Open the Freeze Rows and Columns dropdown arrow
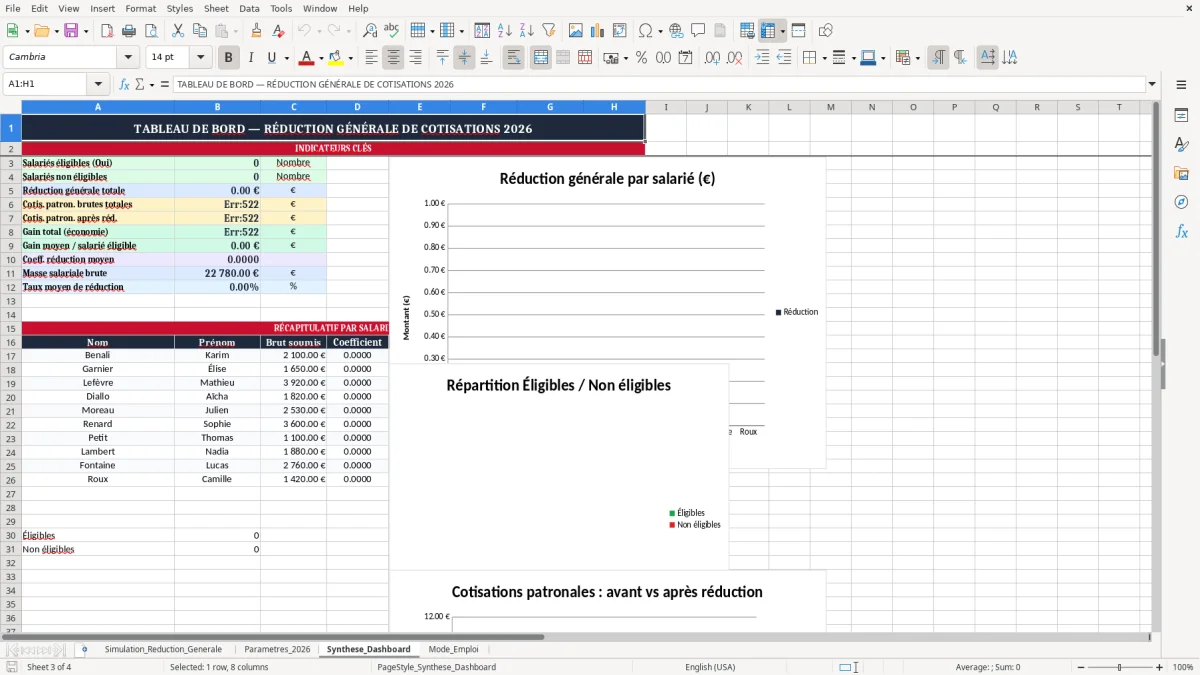Viewport: 1200px width, 675px height. pos(782,31)
